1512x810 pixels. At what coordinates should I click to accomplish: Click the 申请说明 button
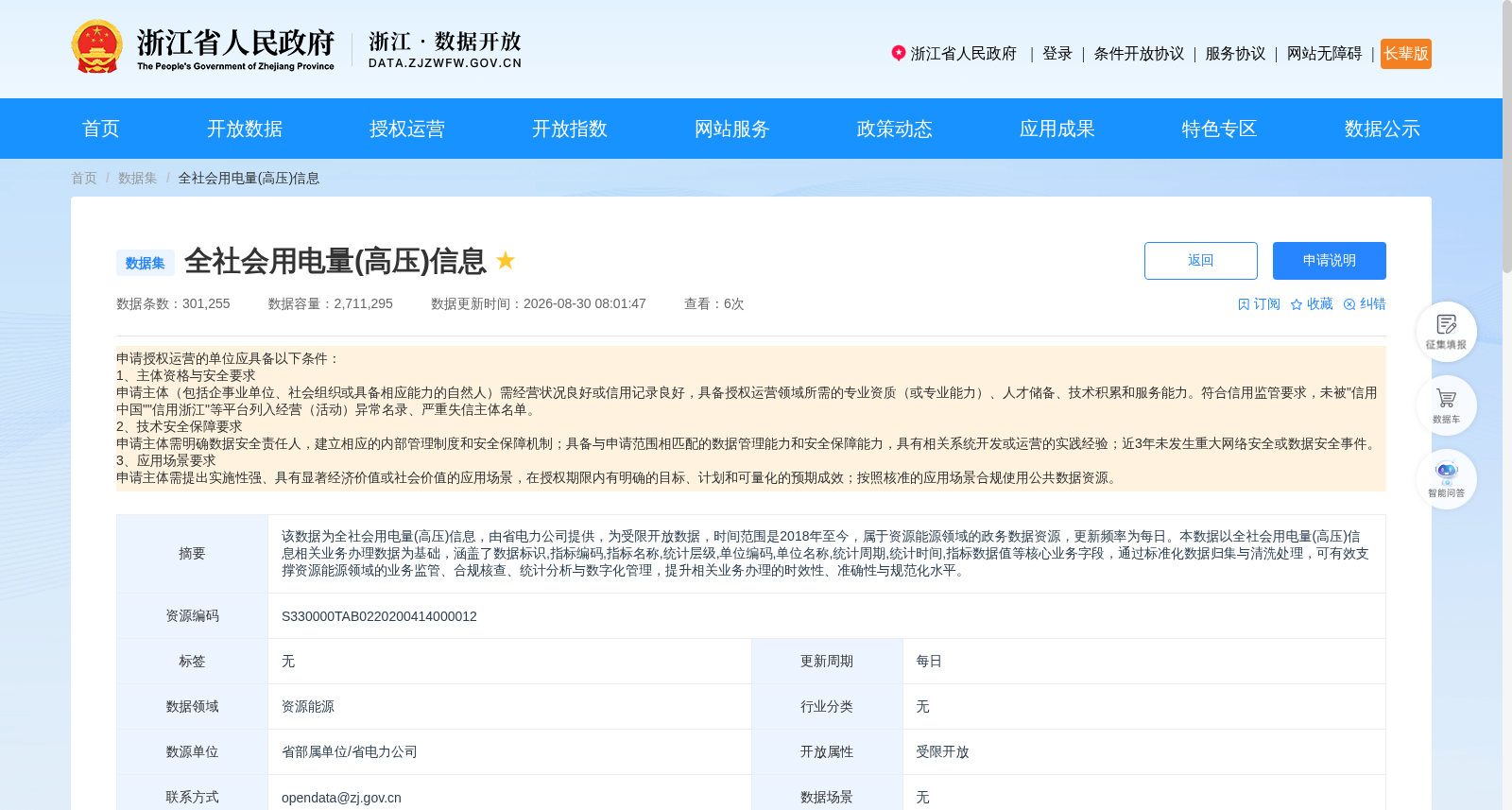point(1330,261)
